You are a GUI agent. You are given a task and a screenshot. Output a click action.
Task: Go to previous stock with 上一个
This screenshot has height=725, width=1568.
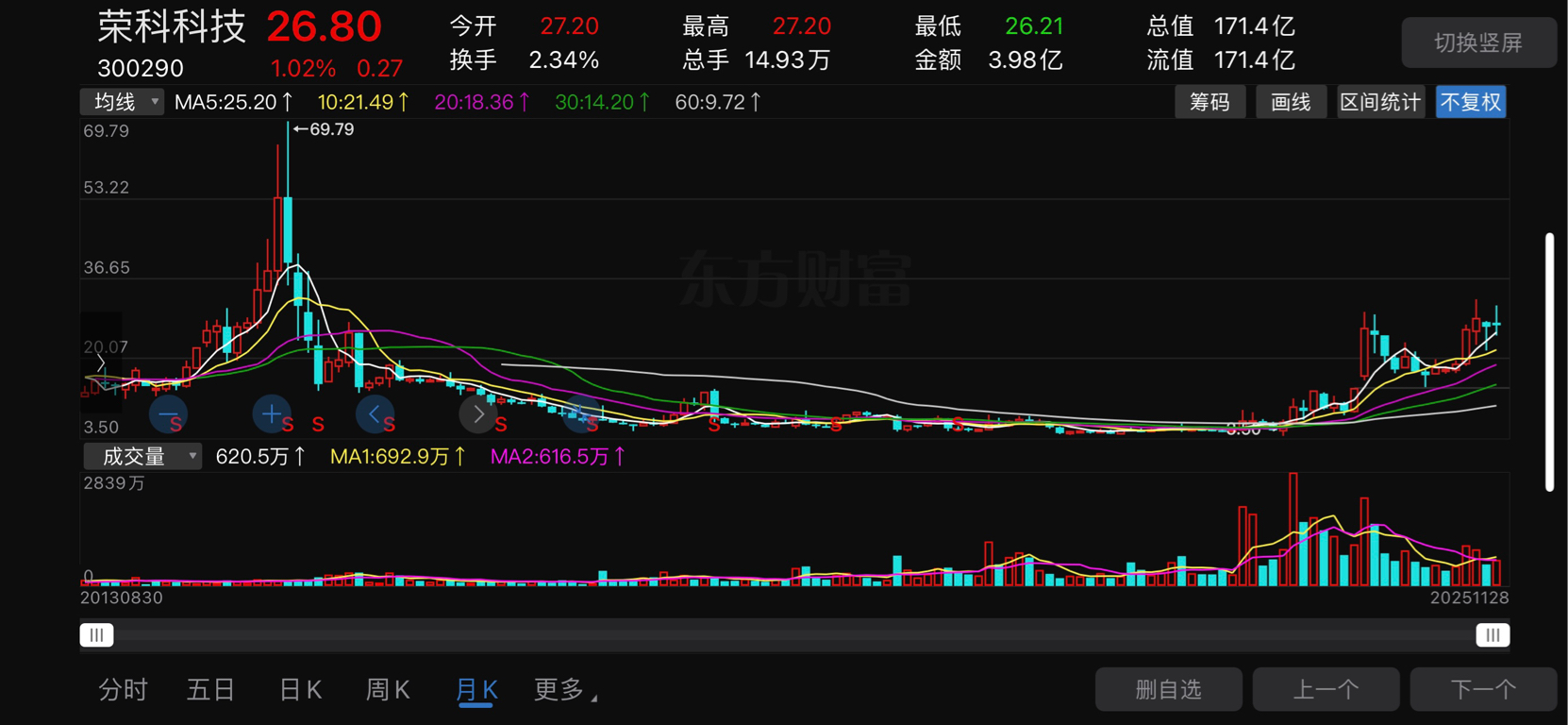pyautogui.click(x=1326, y=689)
